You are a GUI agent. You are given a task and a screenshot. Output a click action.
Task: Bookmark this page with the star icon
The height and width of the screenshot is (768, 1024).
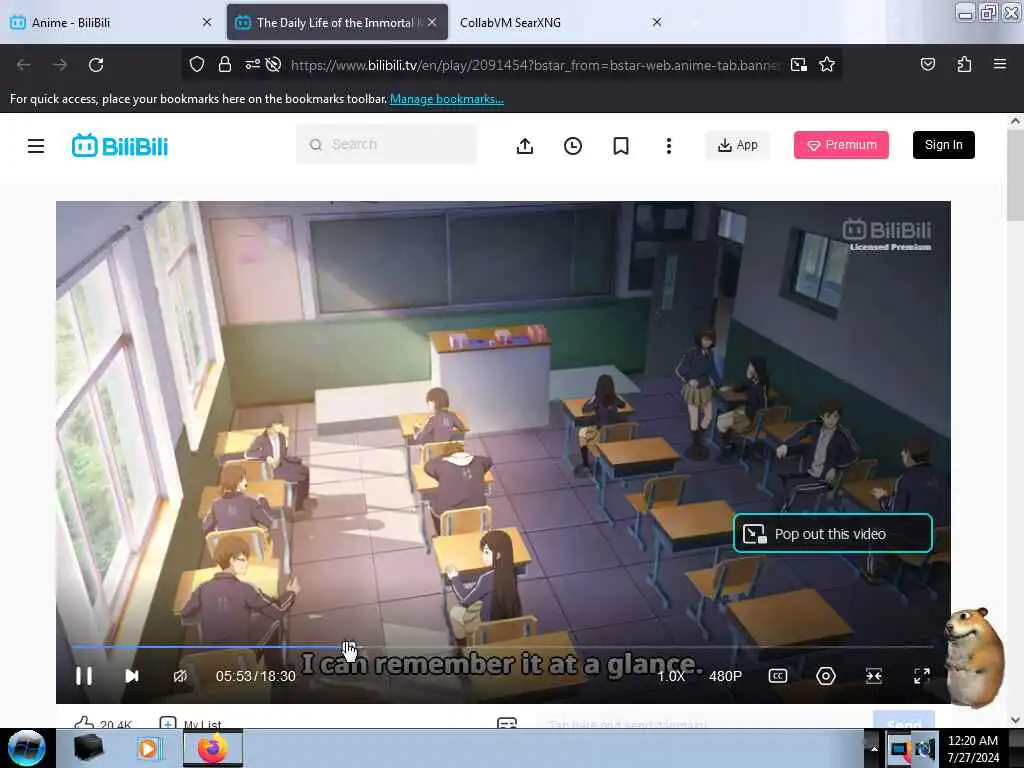coord(827,65)
